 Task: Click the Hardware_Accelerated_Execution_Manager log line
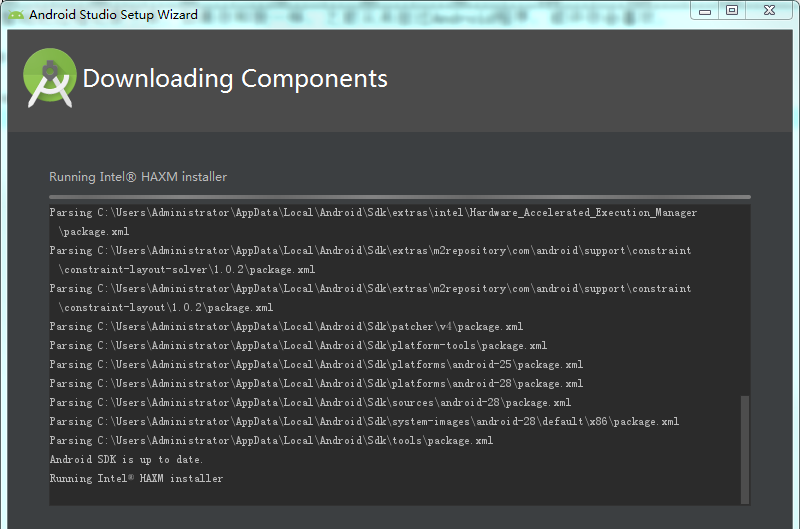point(373,213)
